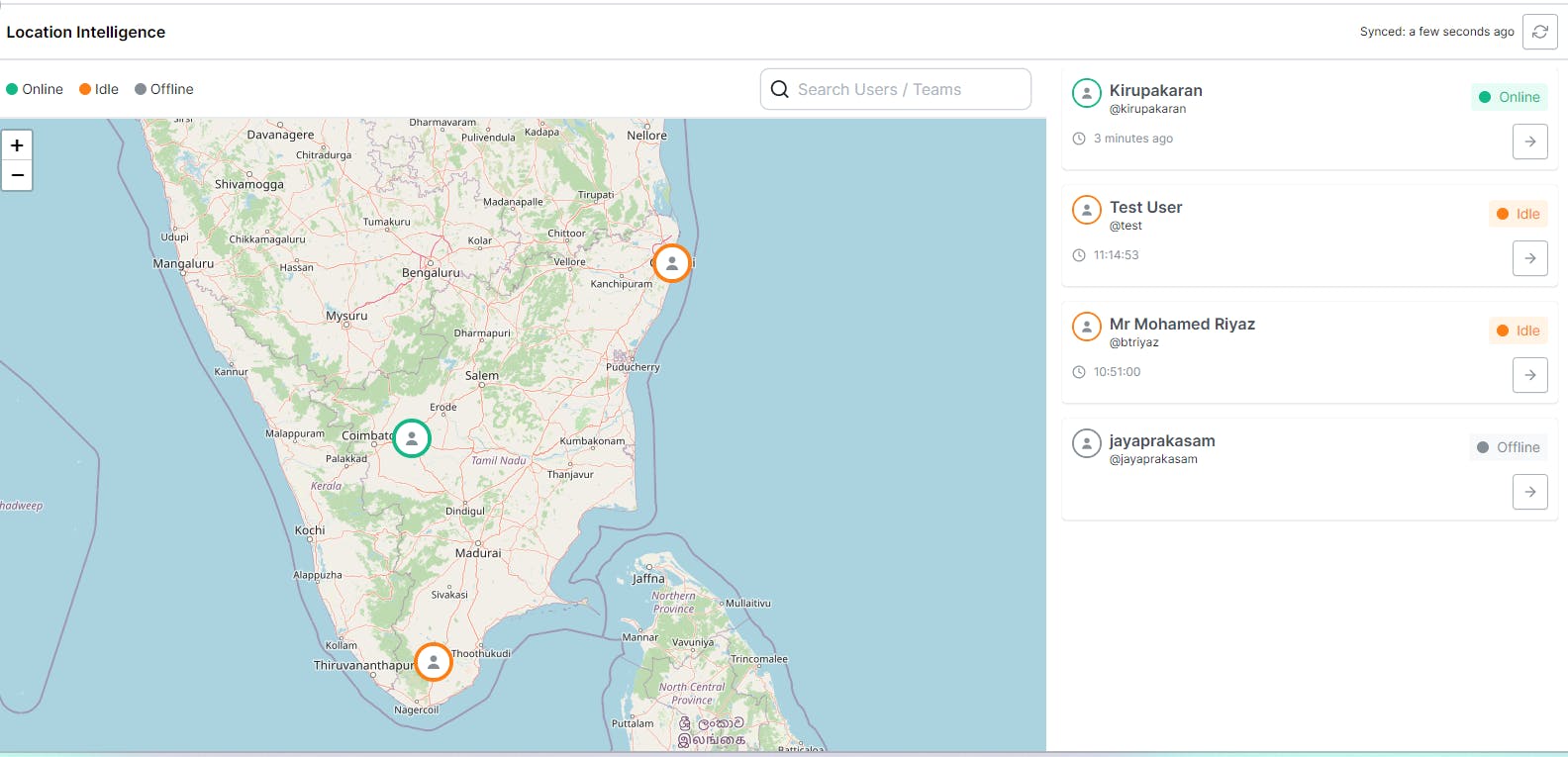Click the jayaprakasam name text
1568x757 pixels.
[x=1162, y=441]
